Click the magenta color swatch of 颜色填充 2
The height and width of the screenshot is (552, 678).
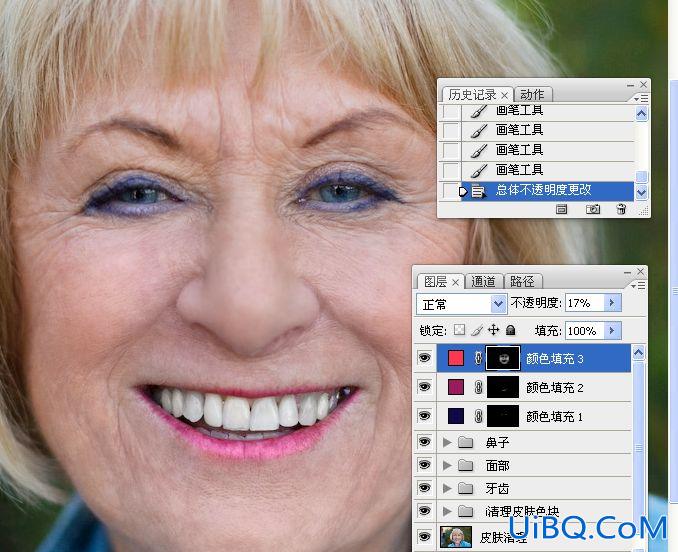coord(456,387)
